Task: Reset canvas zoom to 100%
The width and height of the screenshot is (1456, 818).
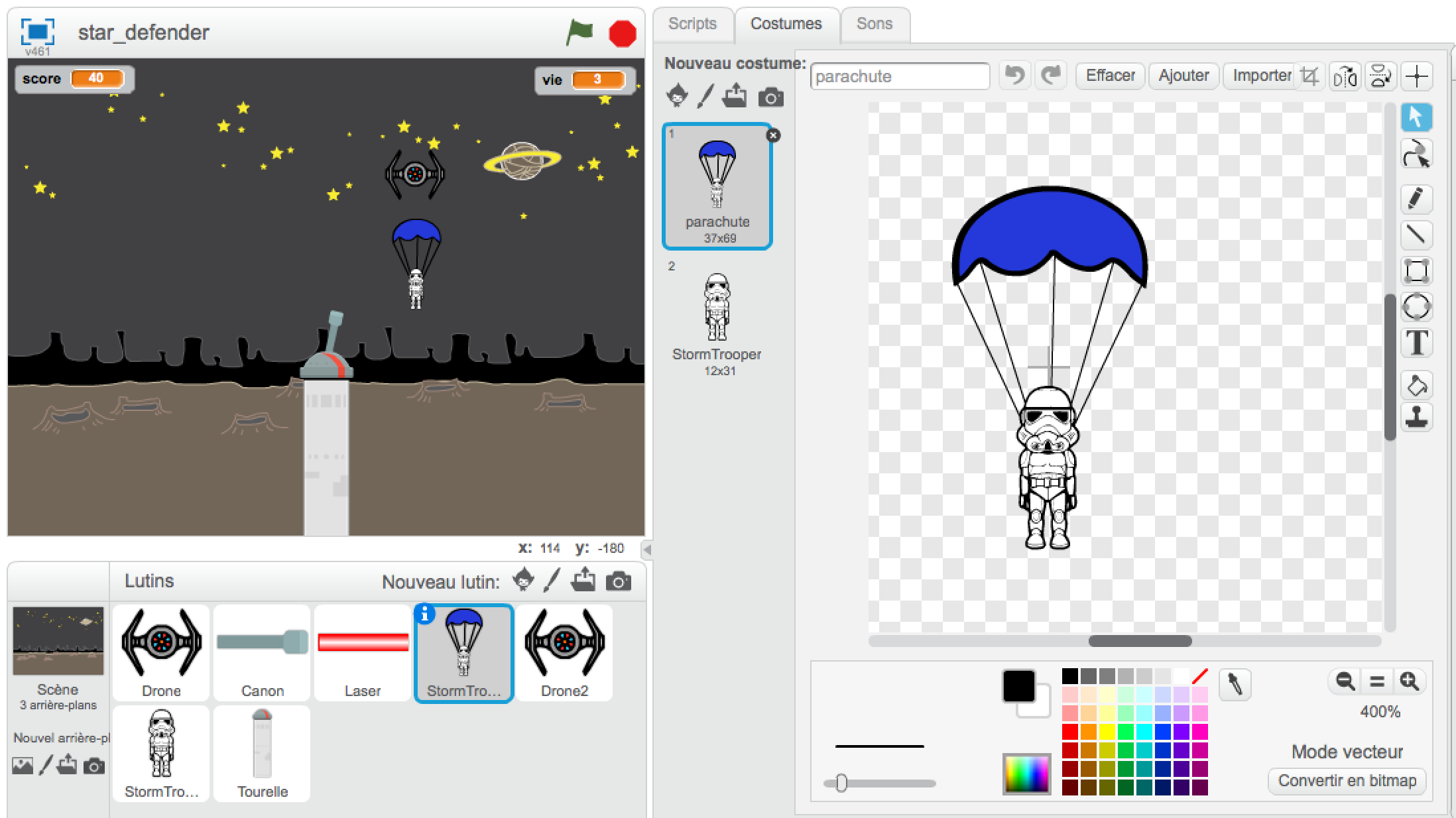Action: point(1377,681)
